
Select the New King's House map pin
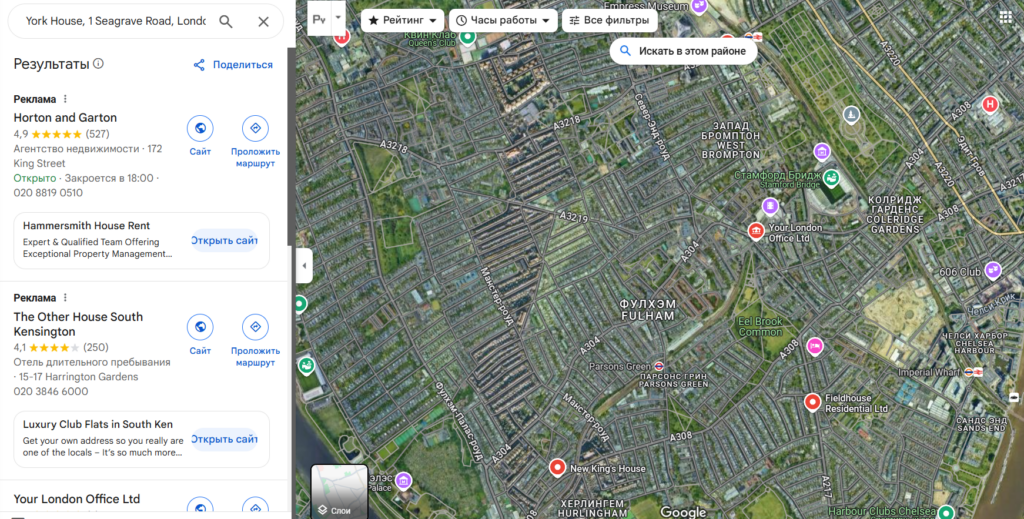[x=556, y=467]
